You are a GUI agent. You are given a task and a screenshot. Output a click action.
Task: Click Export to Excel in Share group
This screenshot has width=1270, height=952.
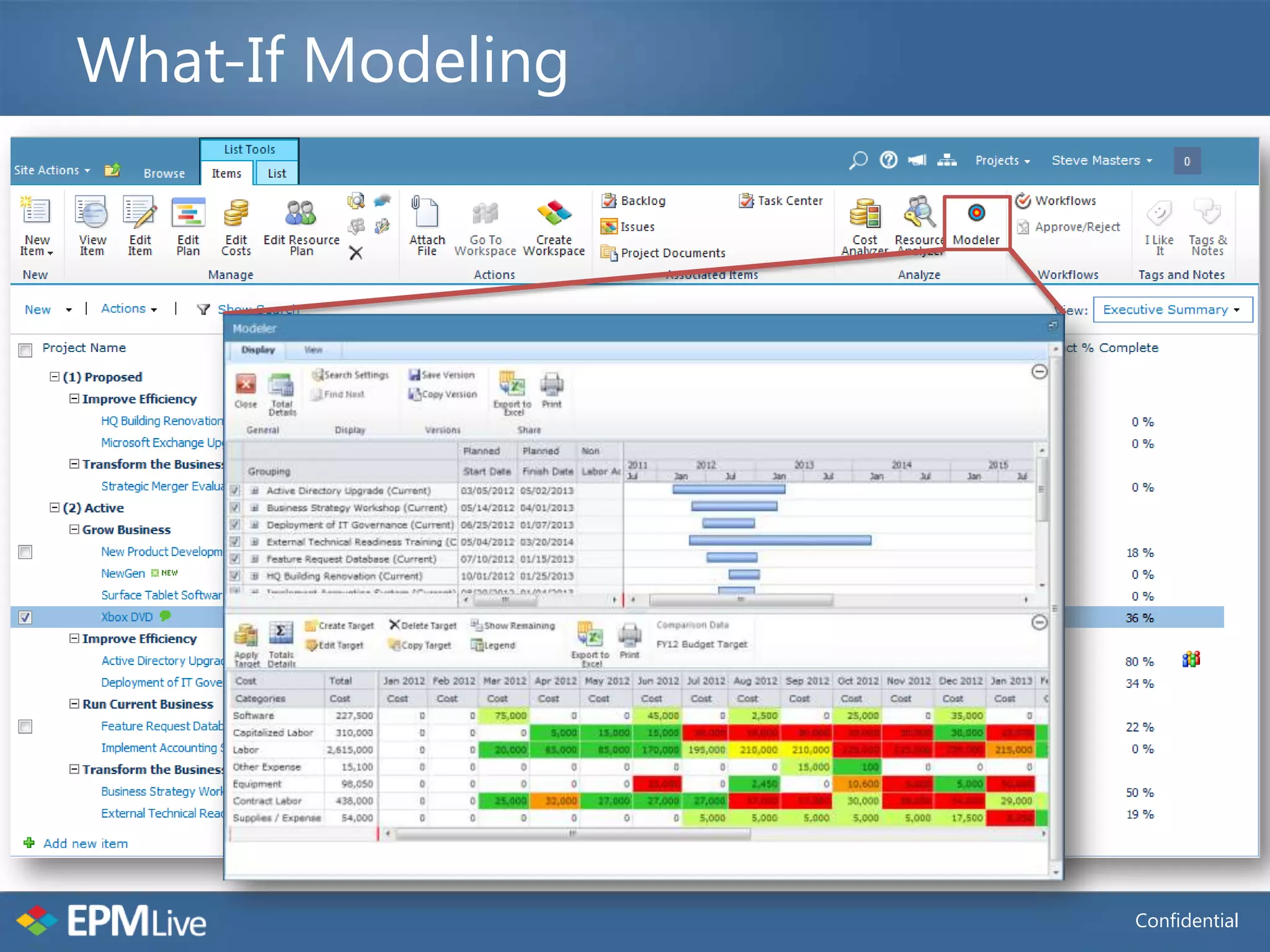pos(512,384)
